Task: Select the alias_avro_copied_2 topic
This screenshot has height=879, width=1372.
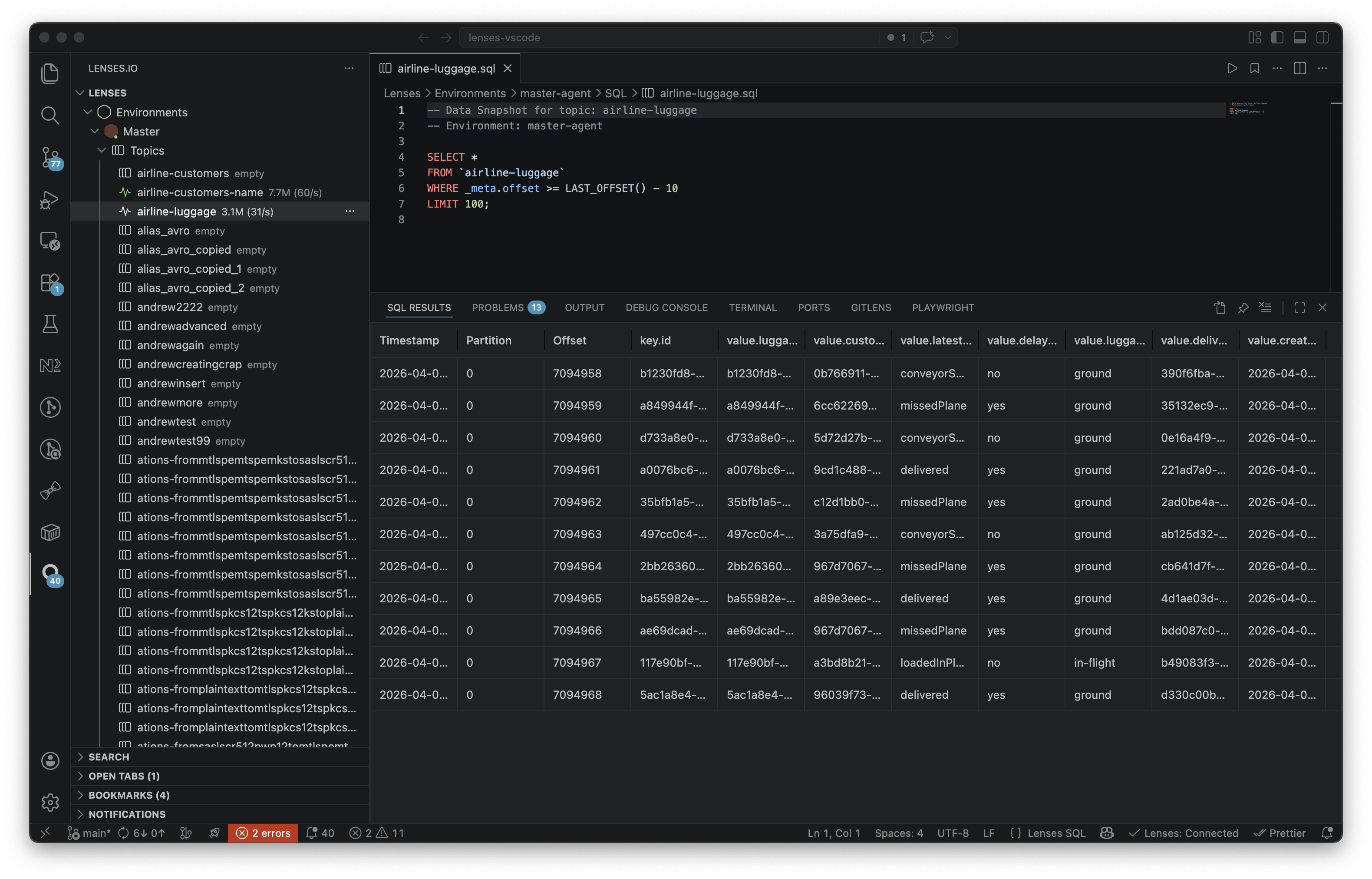Action: point(220,287)
